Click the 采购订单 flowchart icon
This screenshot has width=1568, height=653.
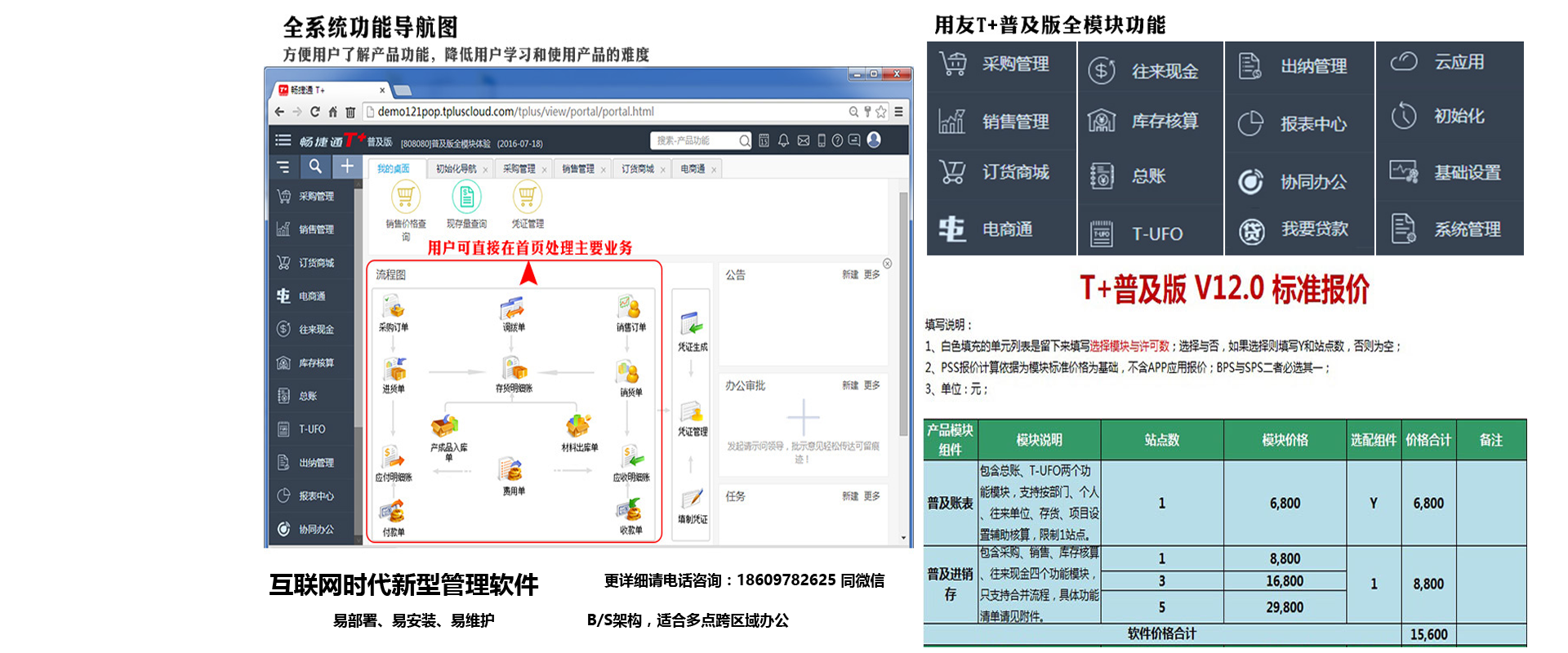394,309
